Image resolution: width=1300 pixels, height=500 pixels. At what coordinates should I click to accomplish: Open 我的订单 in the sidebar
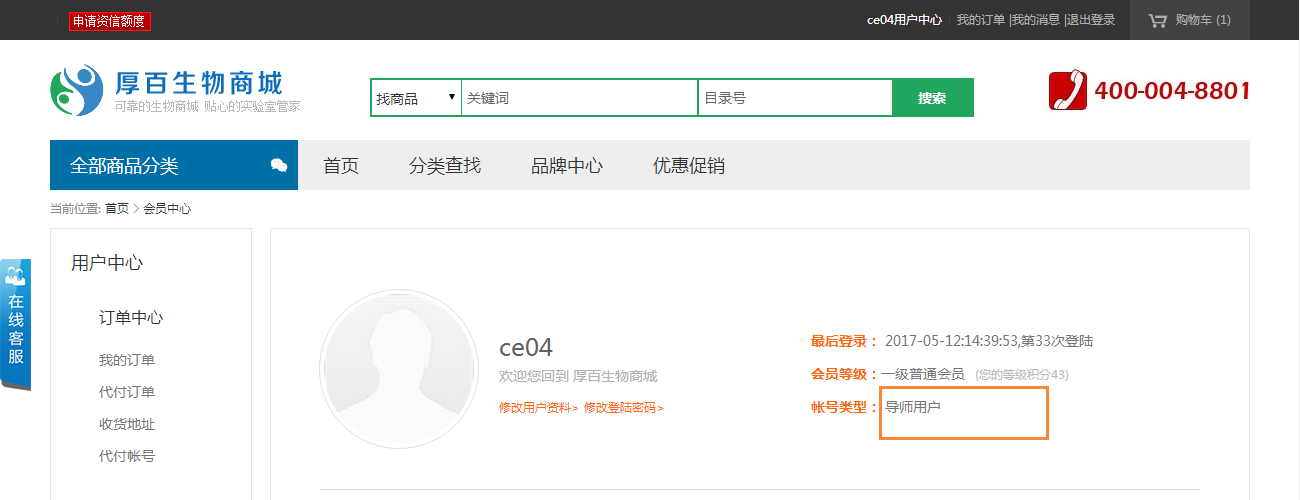coord(127,360)
